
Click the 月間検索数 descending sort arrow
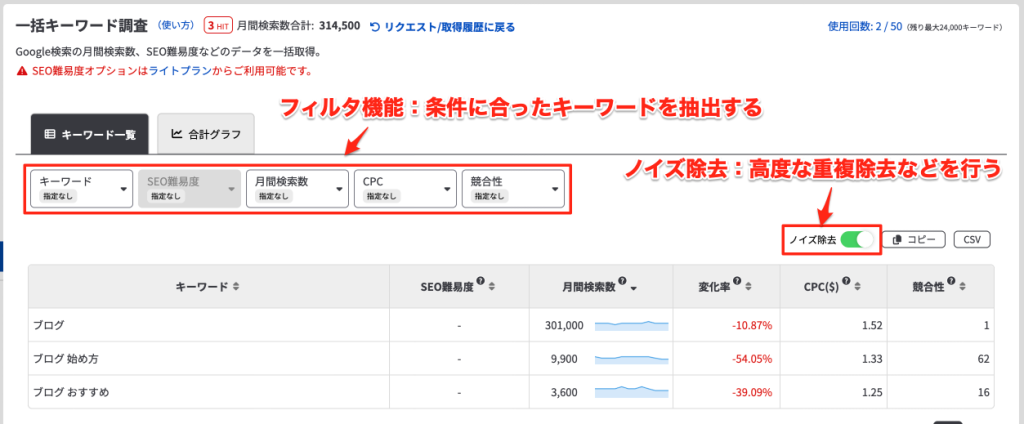click(x=634, y=288)
